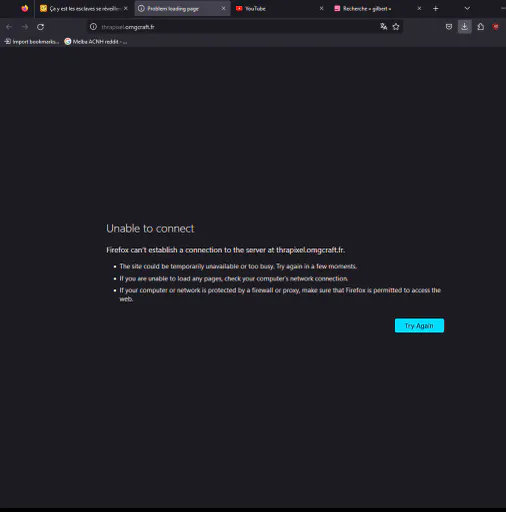Open the Melba ACNH reddit bookmark
Screen dimensions: 506x512
click(96, 42)
